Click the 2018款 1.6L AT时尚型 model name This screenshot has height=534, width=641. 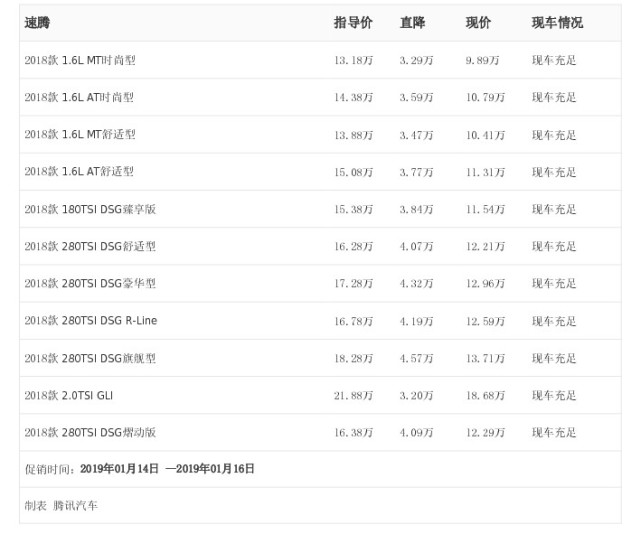pos(79,98)
